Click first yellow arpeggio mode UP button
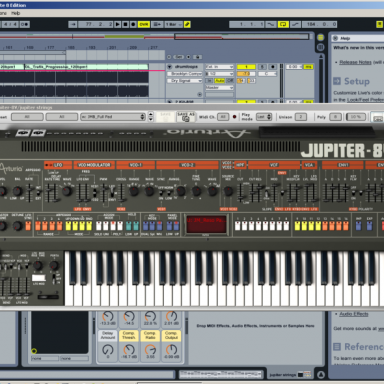The image size is (384, 384). click(x=68, y=226)
